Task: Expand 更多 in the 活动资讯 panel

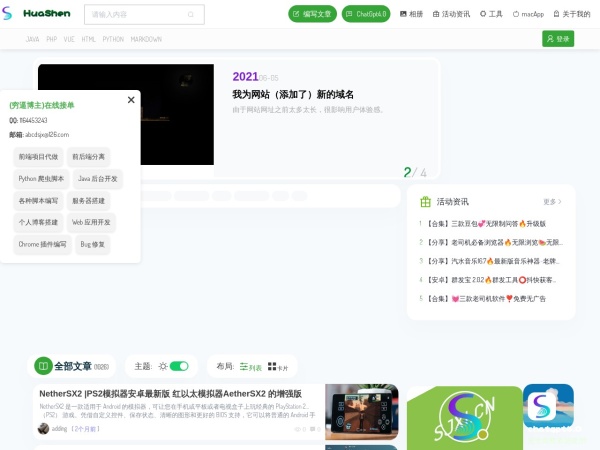Action: 552,201
